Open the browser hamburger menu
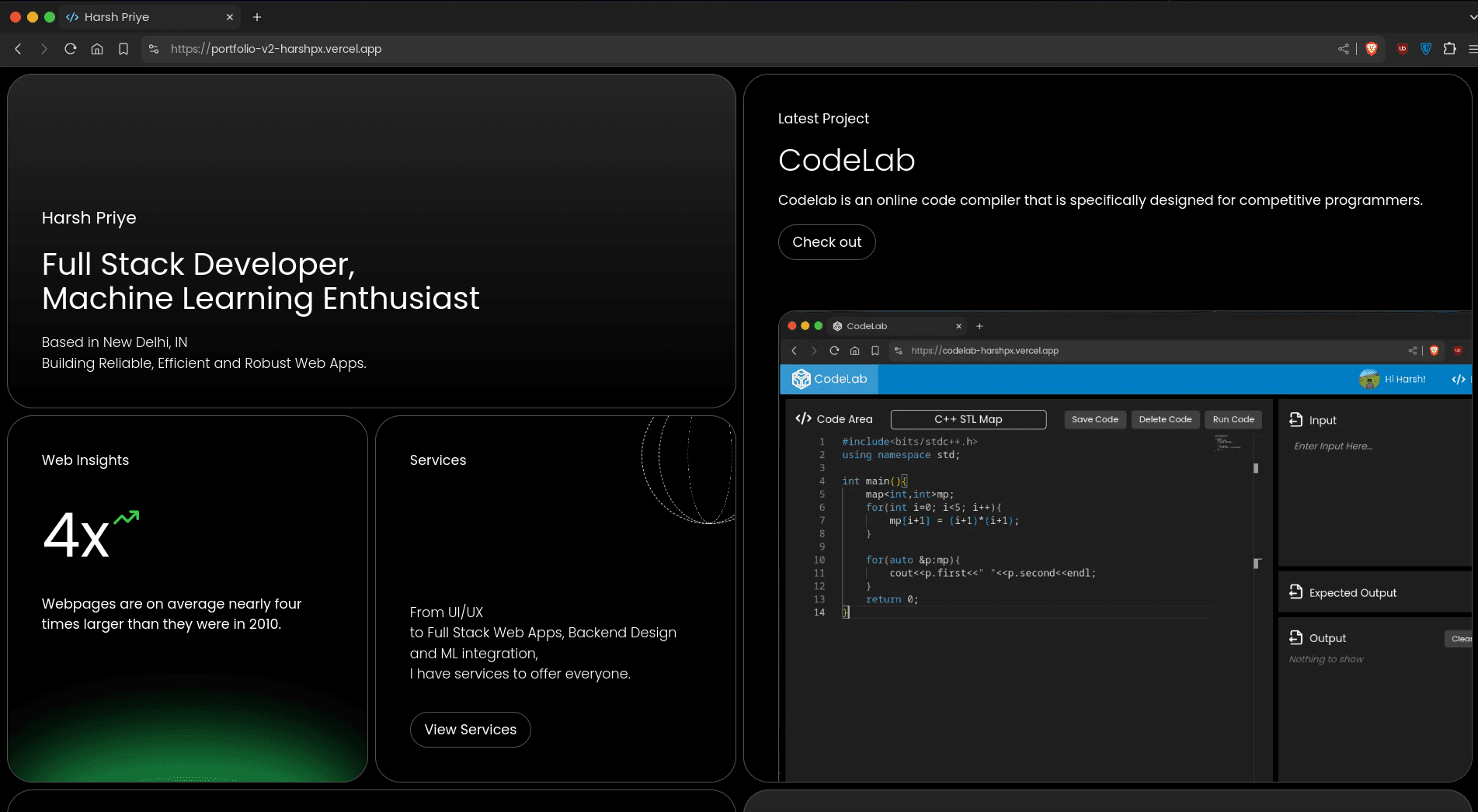The width and height of the screenshot is (1478, 812). tap(1472, 49)
